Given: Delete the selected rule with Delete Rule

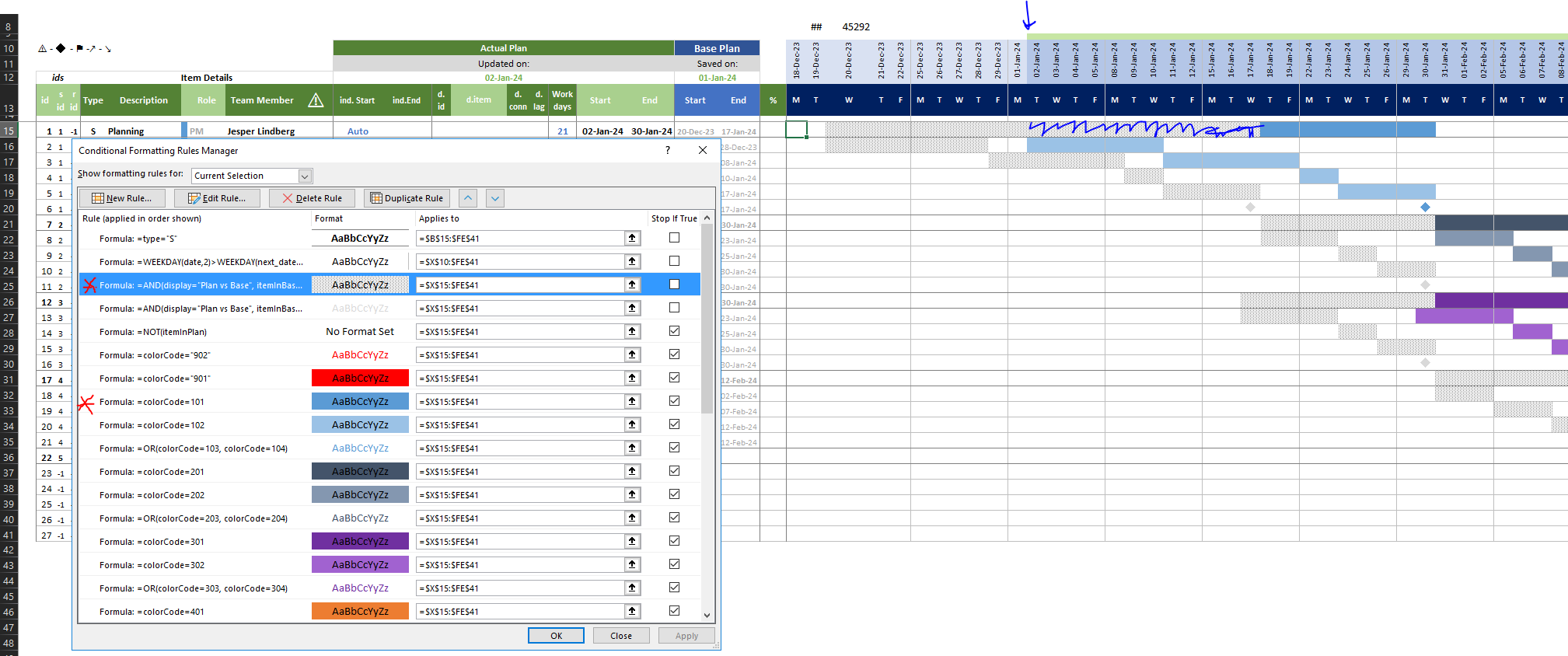Looking at the screenshot, I should [x=312, y=198].
